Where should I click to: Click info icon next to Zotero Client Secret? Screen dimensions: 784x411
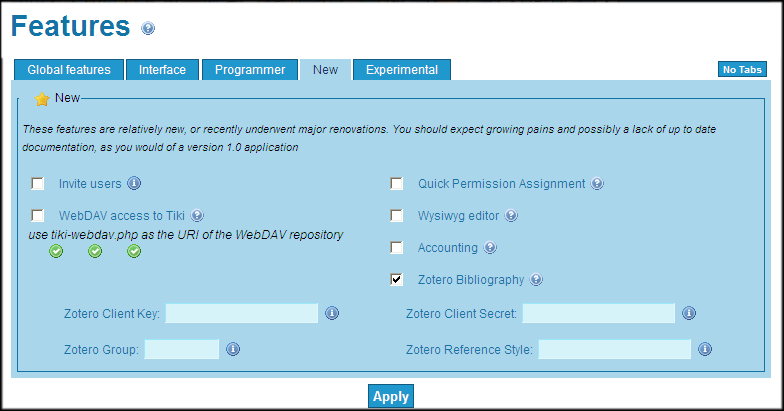[x=689, y=313]
